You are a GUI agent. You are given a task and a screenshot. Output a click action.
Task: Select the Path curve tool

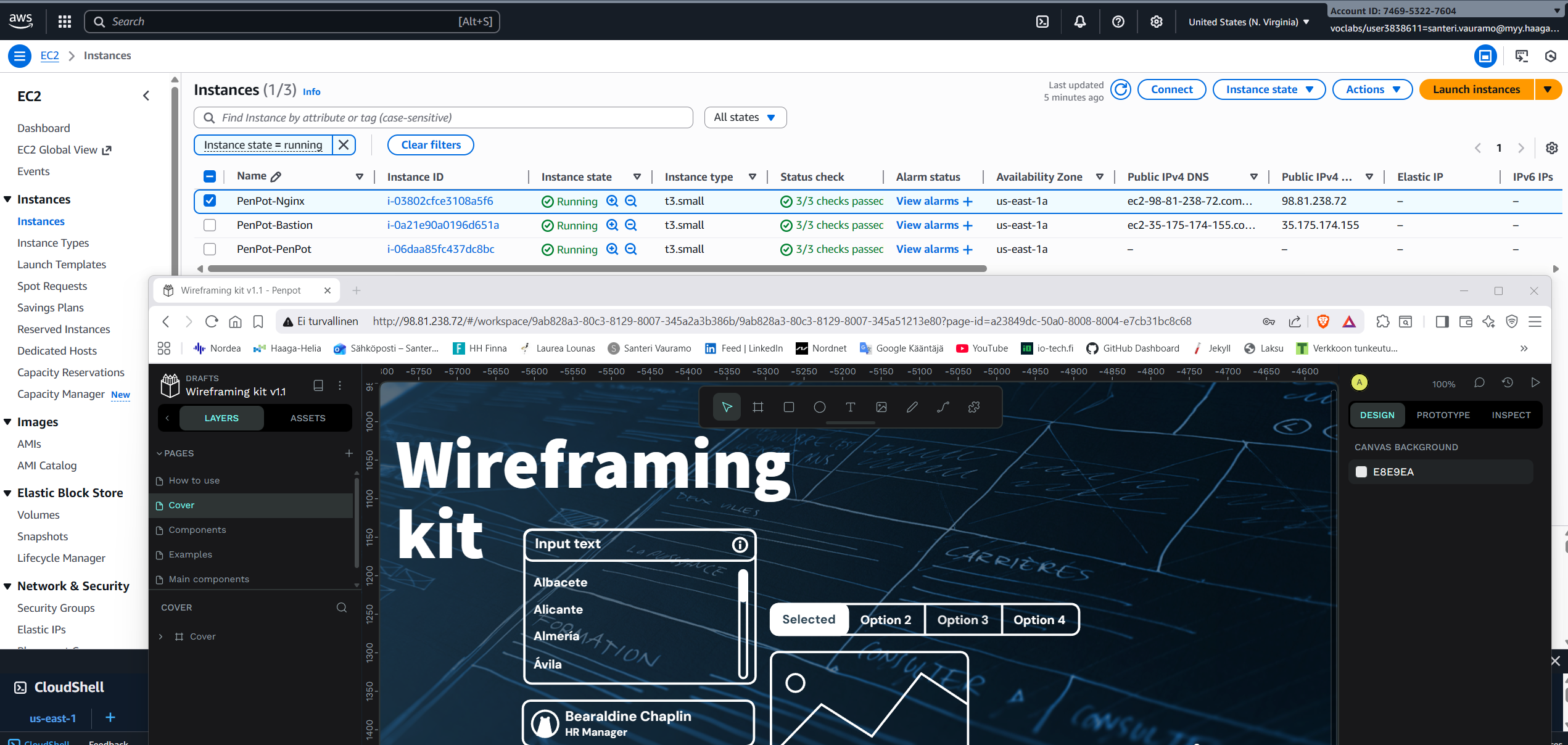[943, 407]
